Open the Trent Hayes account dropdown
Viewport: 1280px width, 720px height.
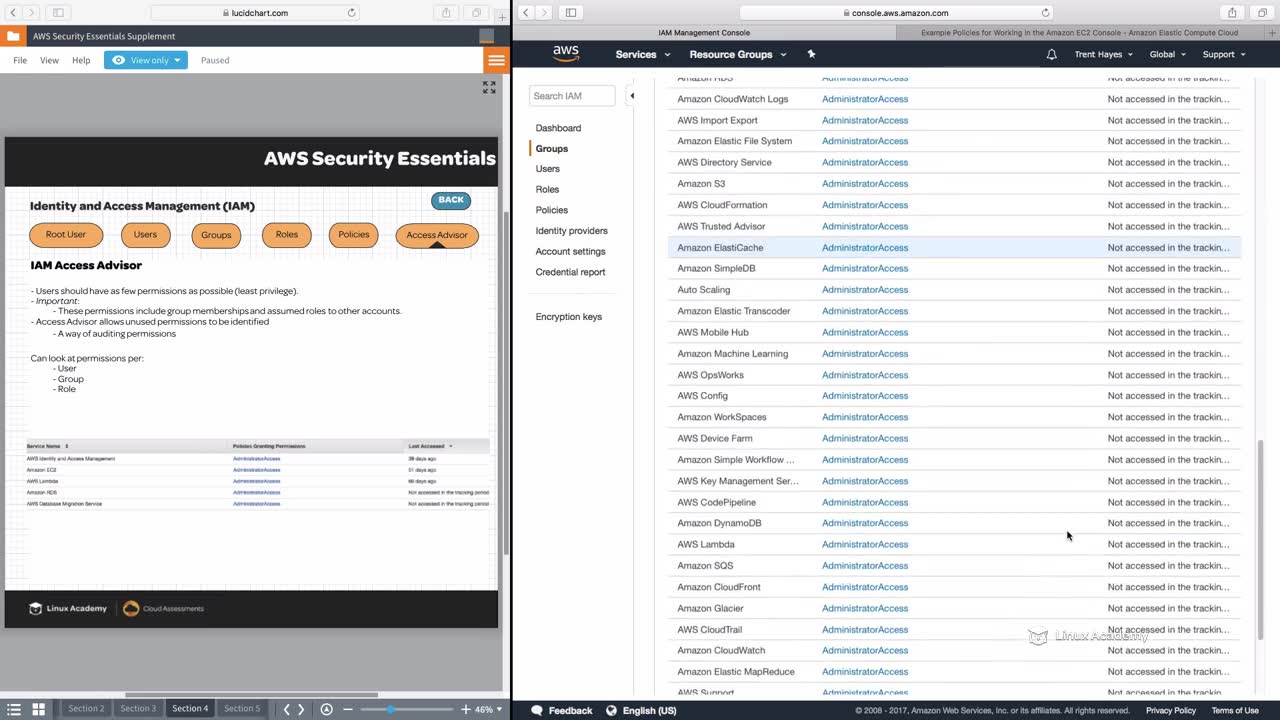click(1103, 54)
